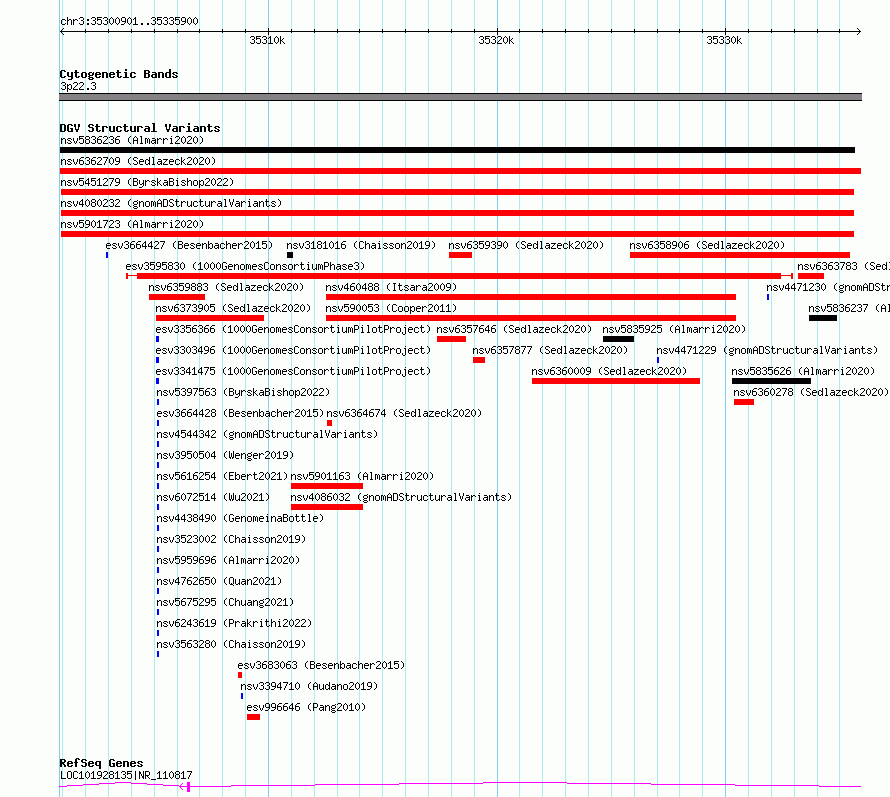
Task: Select nsv6373905 (Sedlazeck2020) label
Action: tap(233, 308)
